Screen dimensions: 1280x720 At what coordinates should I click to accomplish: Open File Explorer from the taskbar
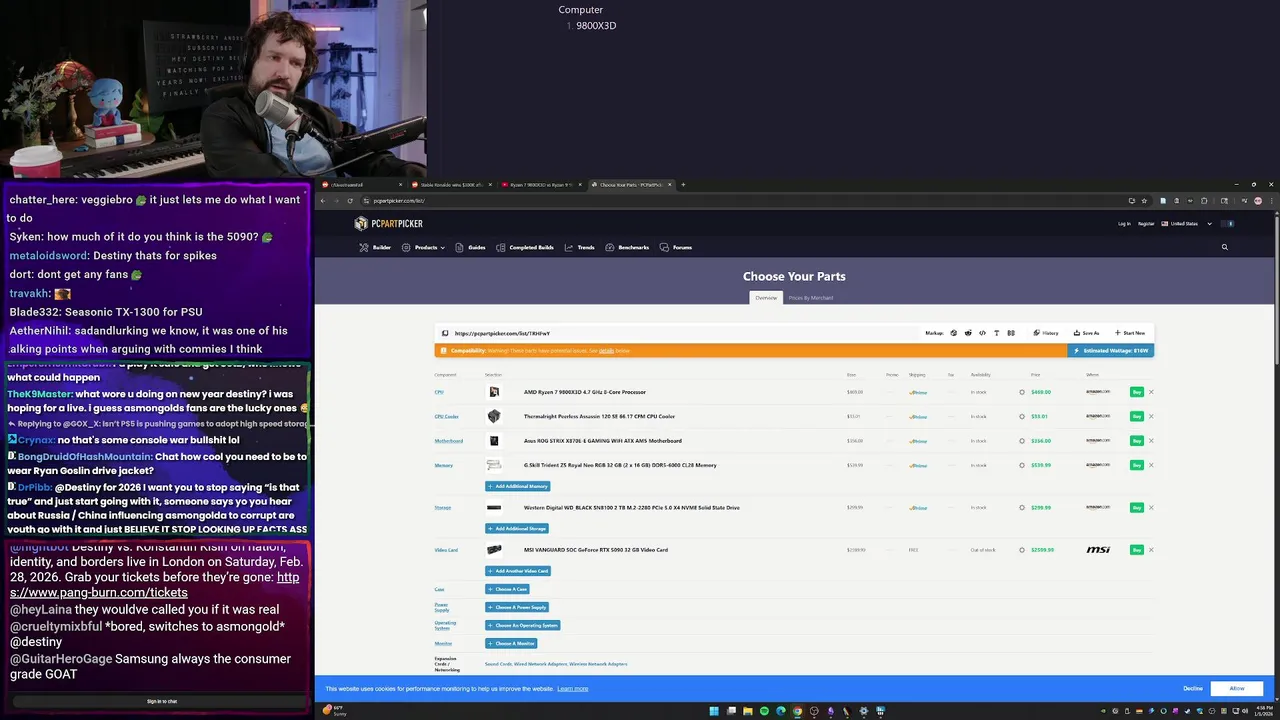click(x=747, y=711)
